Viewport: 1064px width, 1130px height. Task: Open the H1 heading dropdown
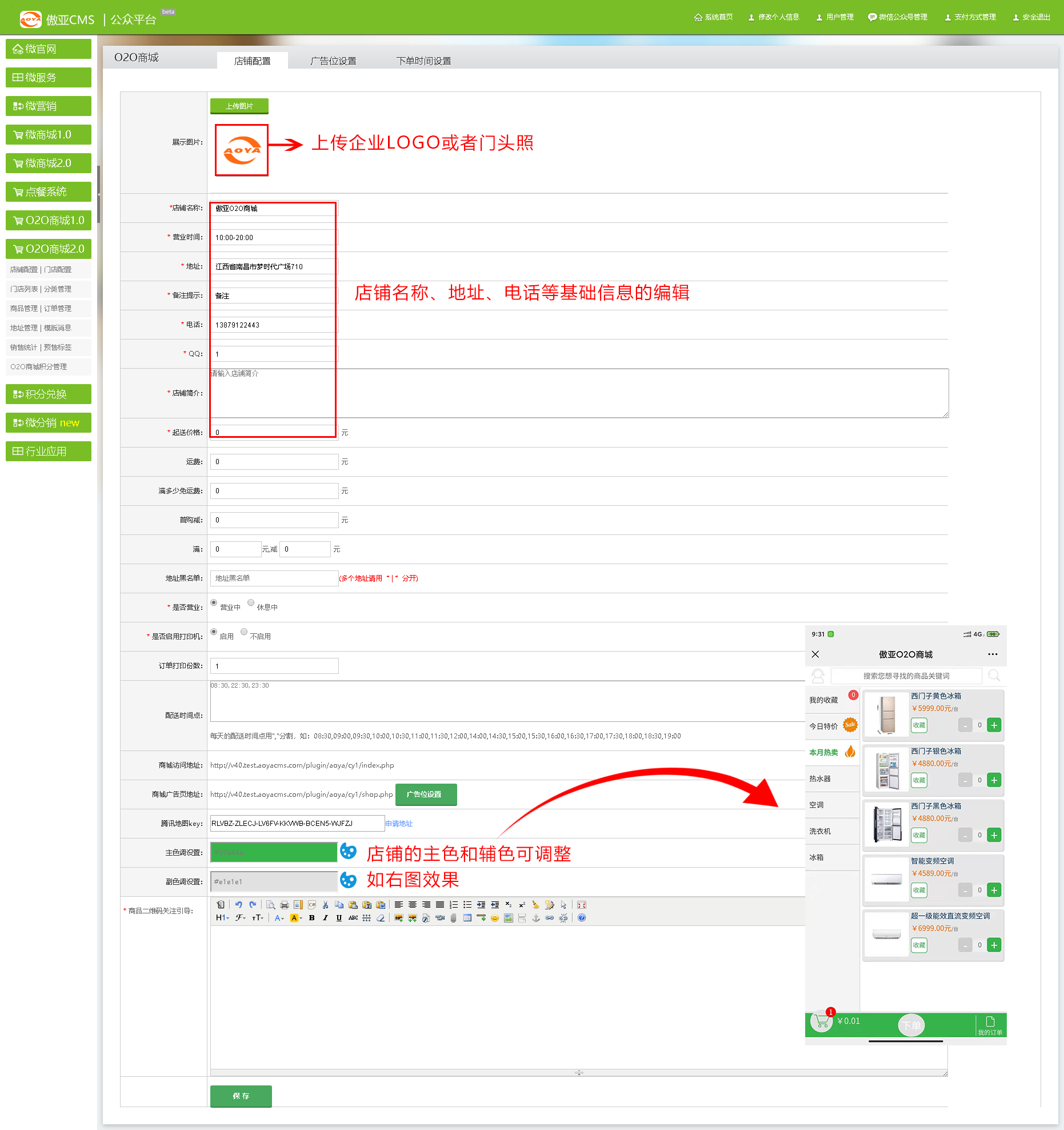point(222,918)
